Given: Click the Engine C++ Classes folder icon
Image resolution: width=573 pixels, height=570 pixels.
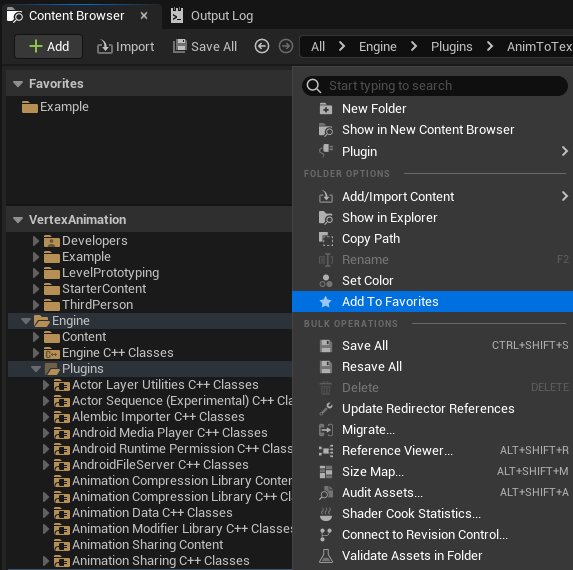Looking at the screenshot, I should pyautogui.click(x=52, y=353).
